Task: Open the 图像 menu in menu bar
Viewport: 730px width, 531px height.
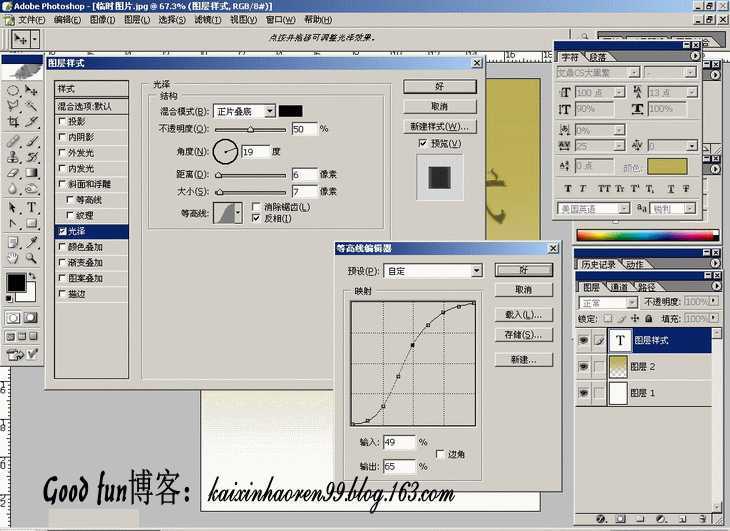Action: click(102, 19)
